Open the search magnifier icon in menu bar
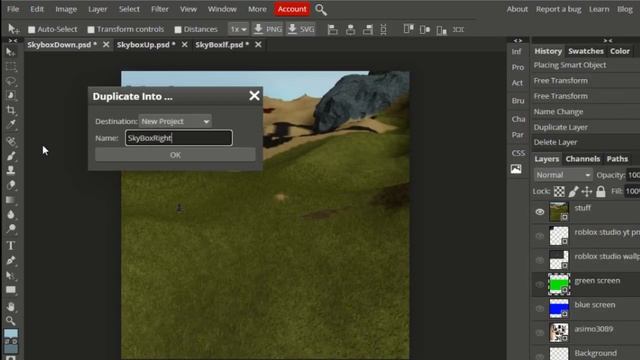640x360 pixels. click(x=321, y=9)
